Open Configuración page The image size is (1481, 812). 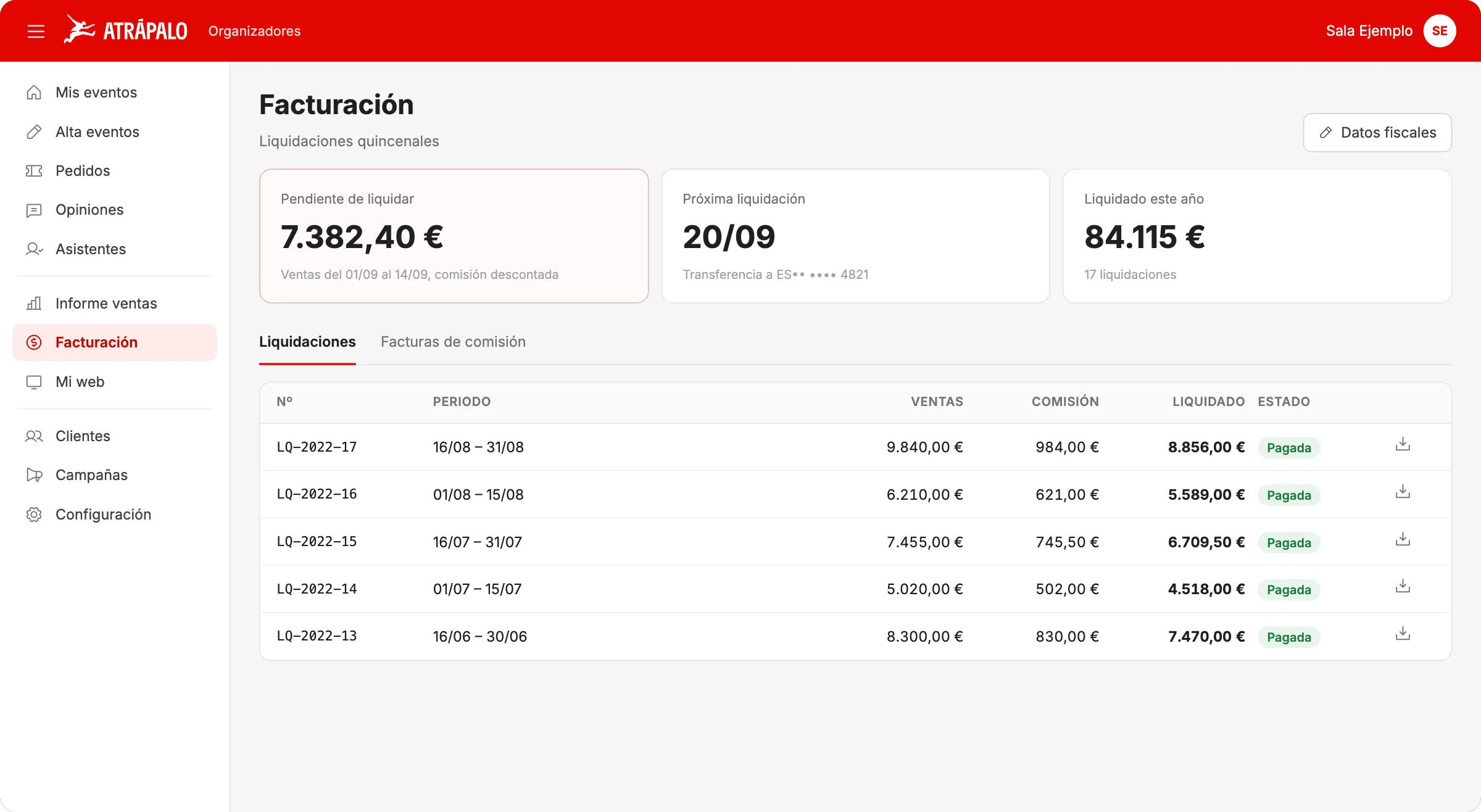pos(114,515)
